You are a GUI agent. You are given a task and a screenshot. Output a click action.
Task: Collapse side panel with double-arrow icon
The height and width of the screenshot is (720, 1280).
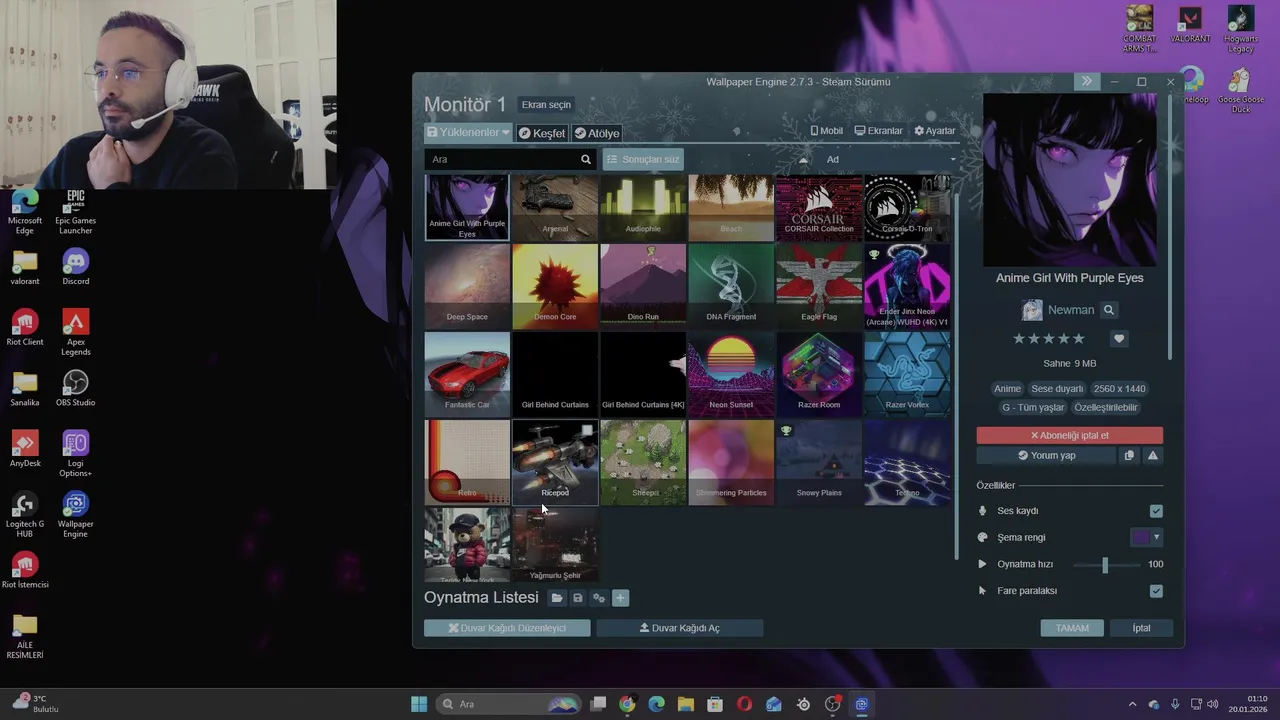click(x=1087, y=81)
